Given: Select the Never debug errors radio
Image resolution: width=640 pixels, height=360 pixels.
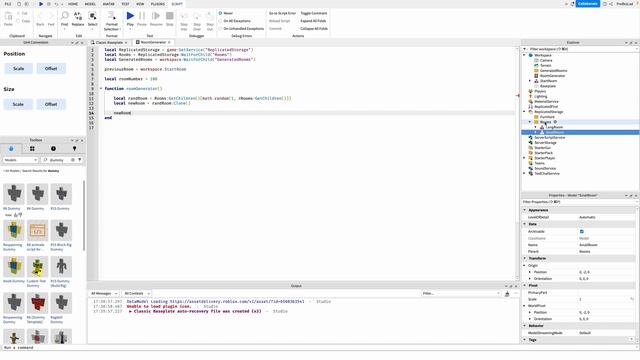Looking at the screenshot, I should point(220,13).
